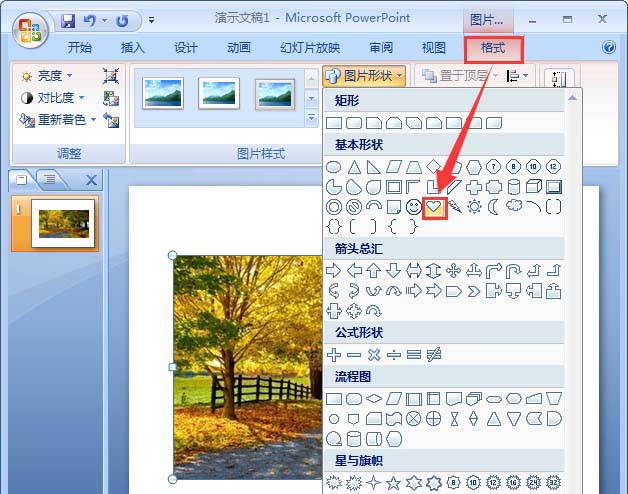
Task: Expand the full picture styles gallery
Action: [311, 118]
